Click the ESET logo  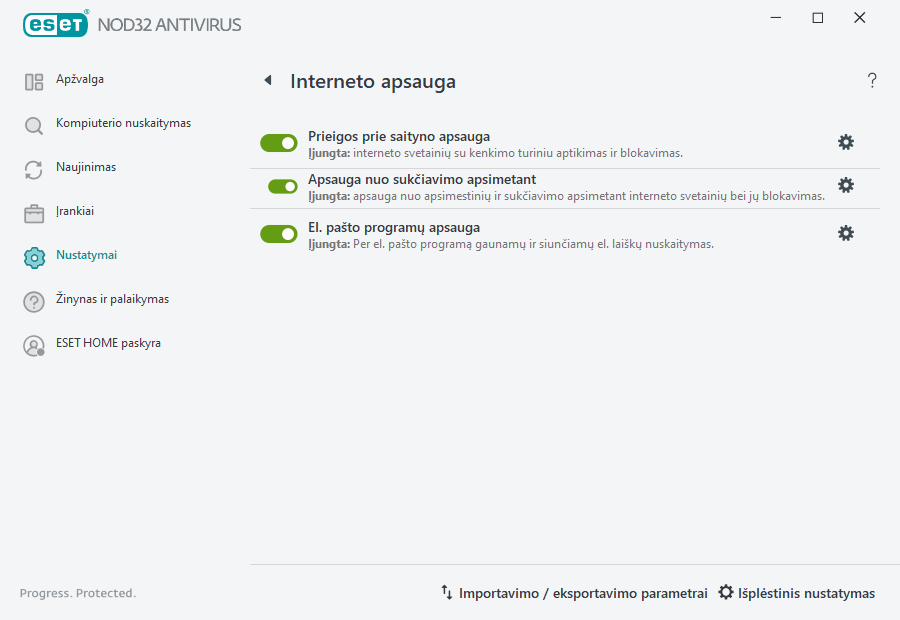[55, 24]
